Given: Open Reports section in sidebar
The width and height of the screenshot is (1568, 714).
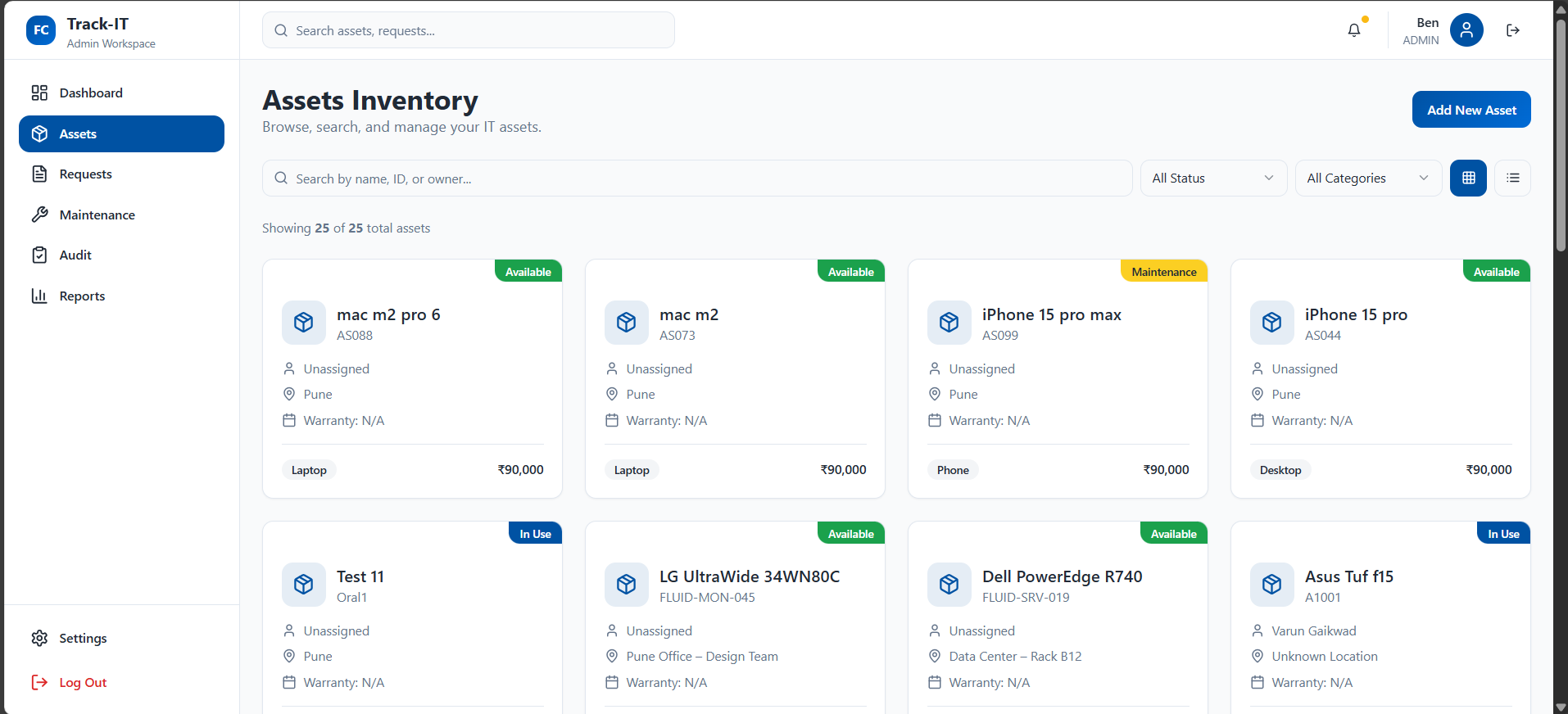Looking at the screenshot, I should (121, 296).
